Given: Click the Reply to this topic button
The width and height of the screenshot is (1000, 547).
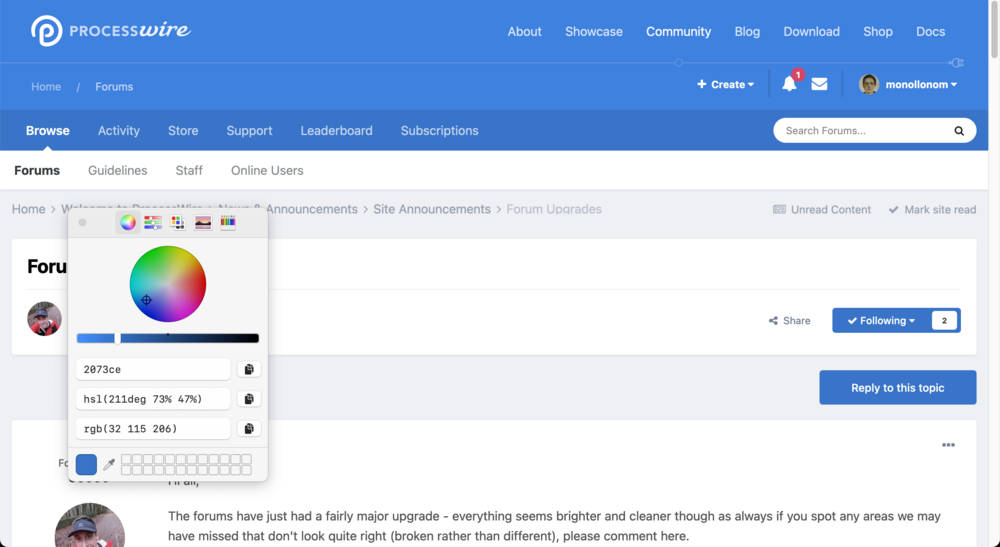Looking at the screenshot, I should click(x=897, y=388).
